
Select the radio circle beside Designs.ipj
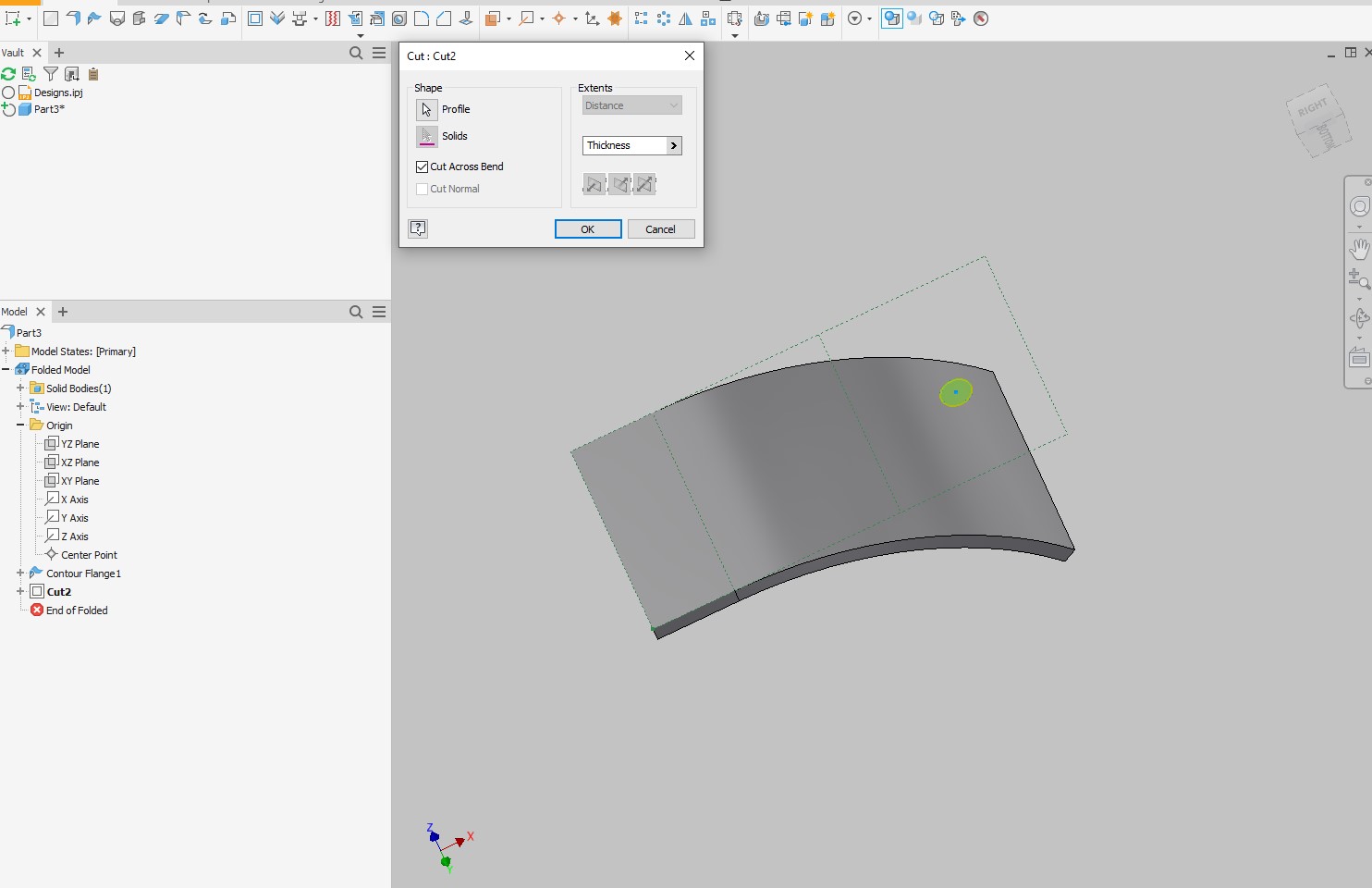tap(8, 92)
